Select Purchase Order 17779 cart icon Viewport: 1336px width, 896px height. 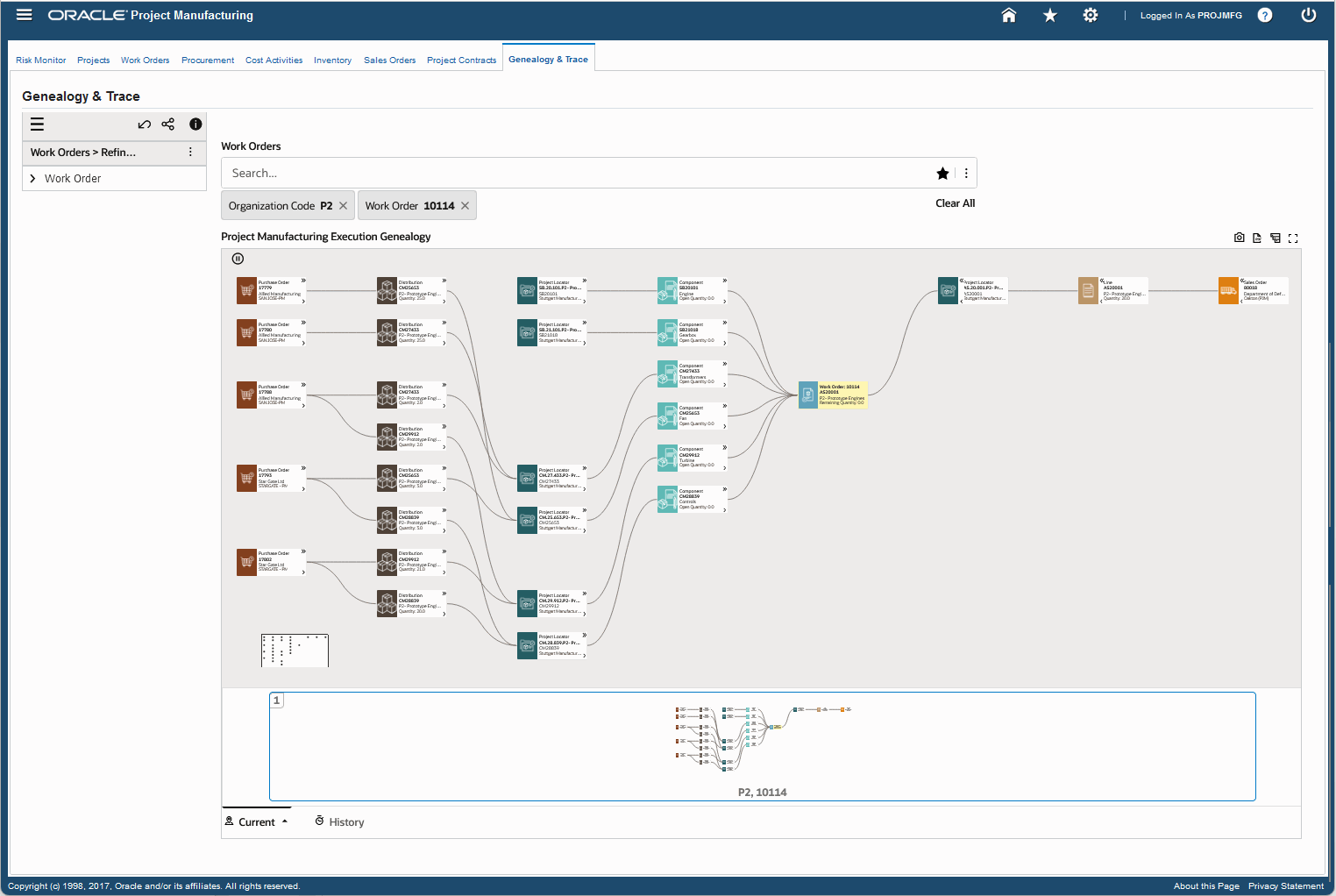pos(246,290)
